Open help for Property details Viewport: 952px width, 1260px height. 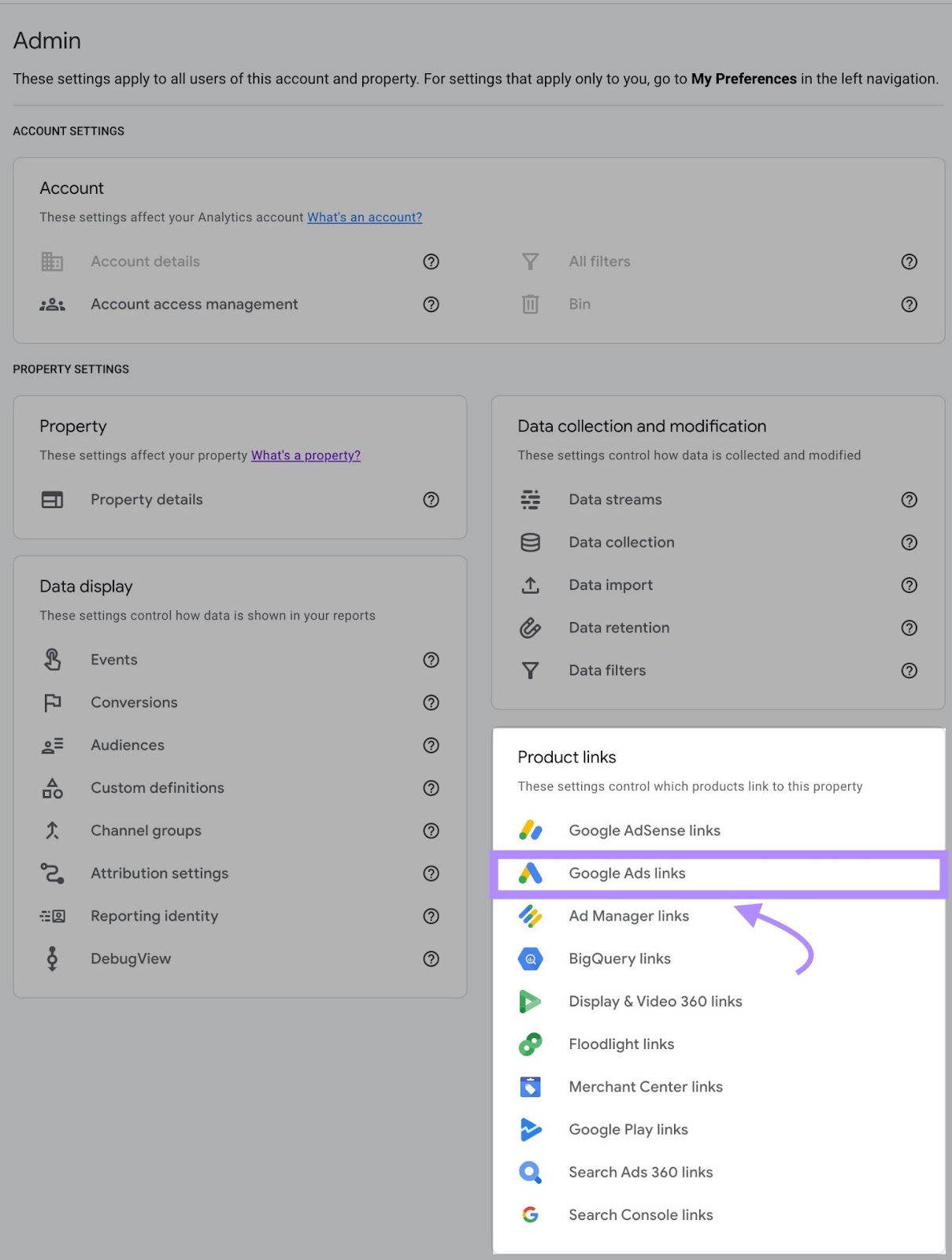(x=431, y=499)
